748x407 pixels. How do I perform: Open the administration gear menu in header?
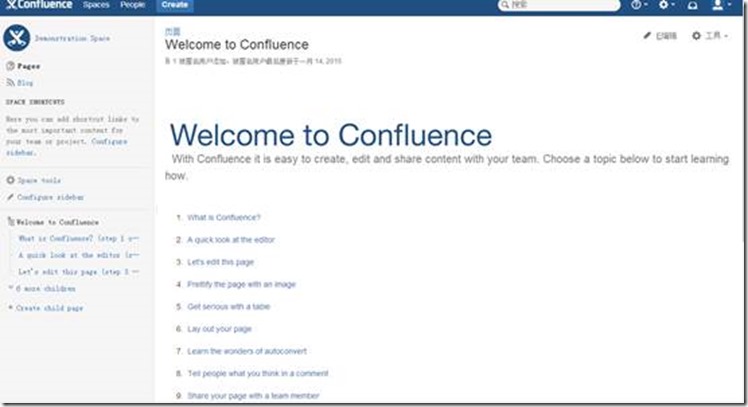(666, 5)
